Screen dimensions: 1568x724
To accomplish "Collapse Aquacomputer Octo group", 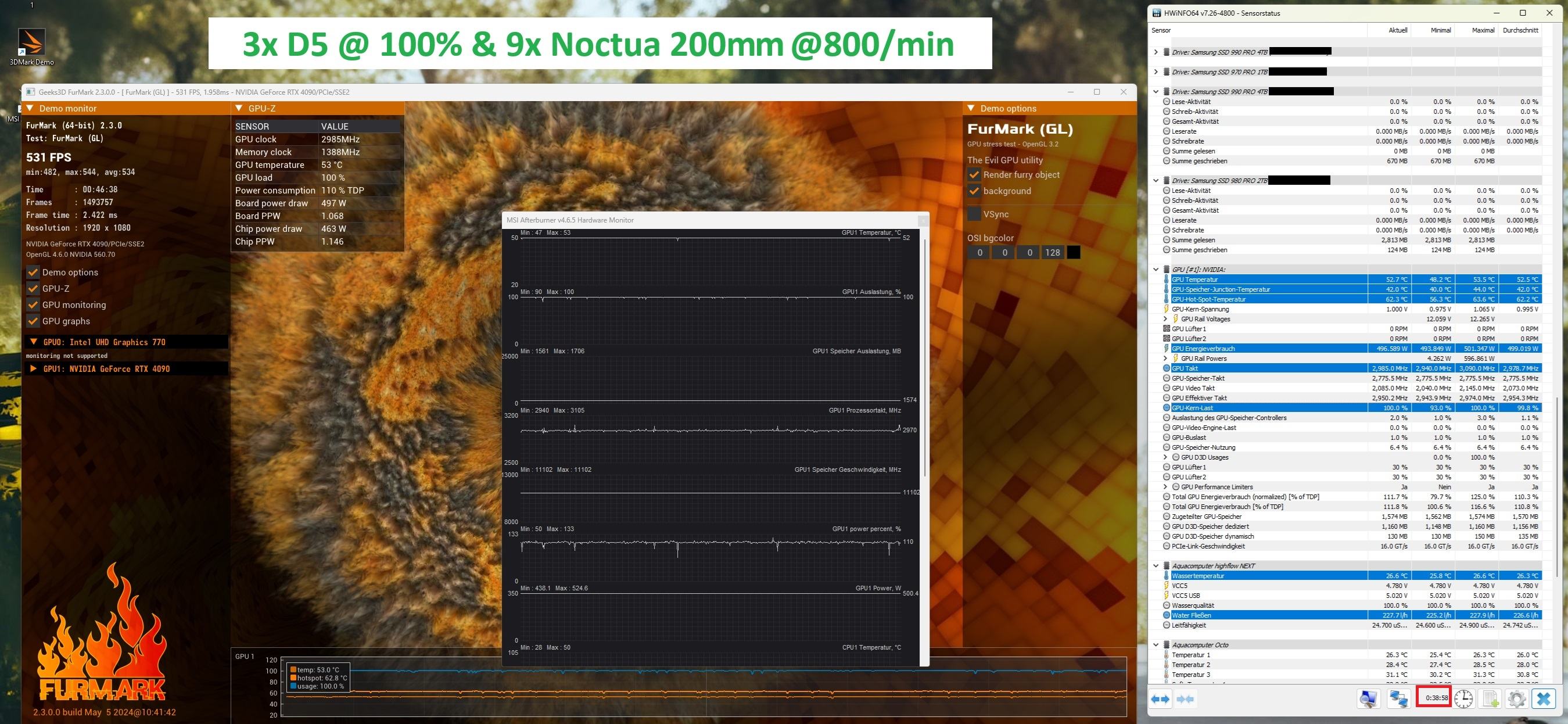I will click(1156, 645).
